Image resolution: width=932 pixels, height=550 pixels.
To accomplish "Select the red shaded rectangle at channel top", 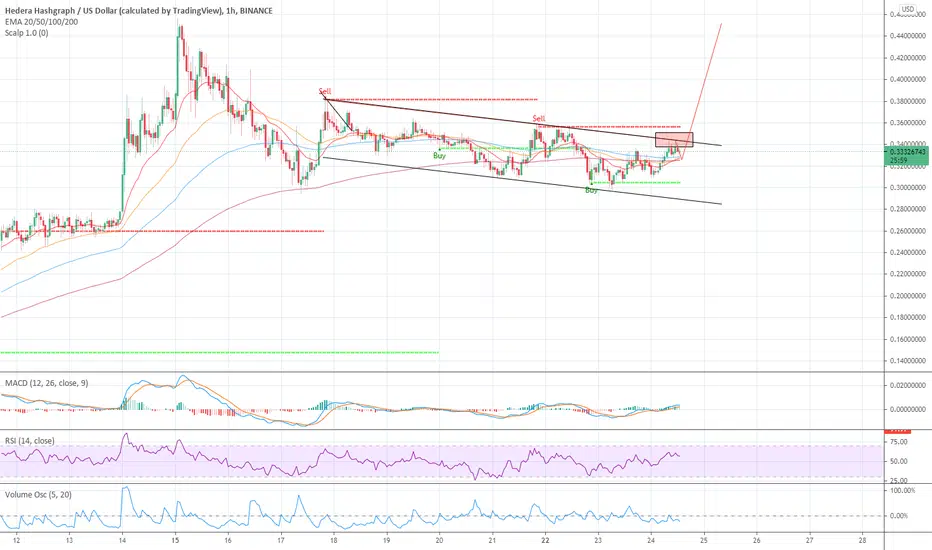I will pyautogui.click(x=674, y=140).
